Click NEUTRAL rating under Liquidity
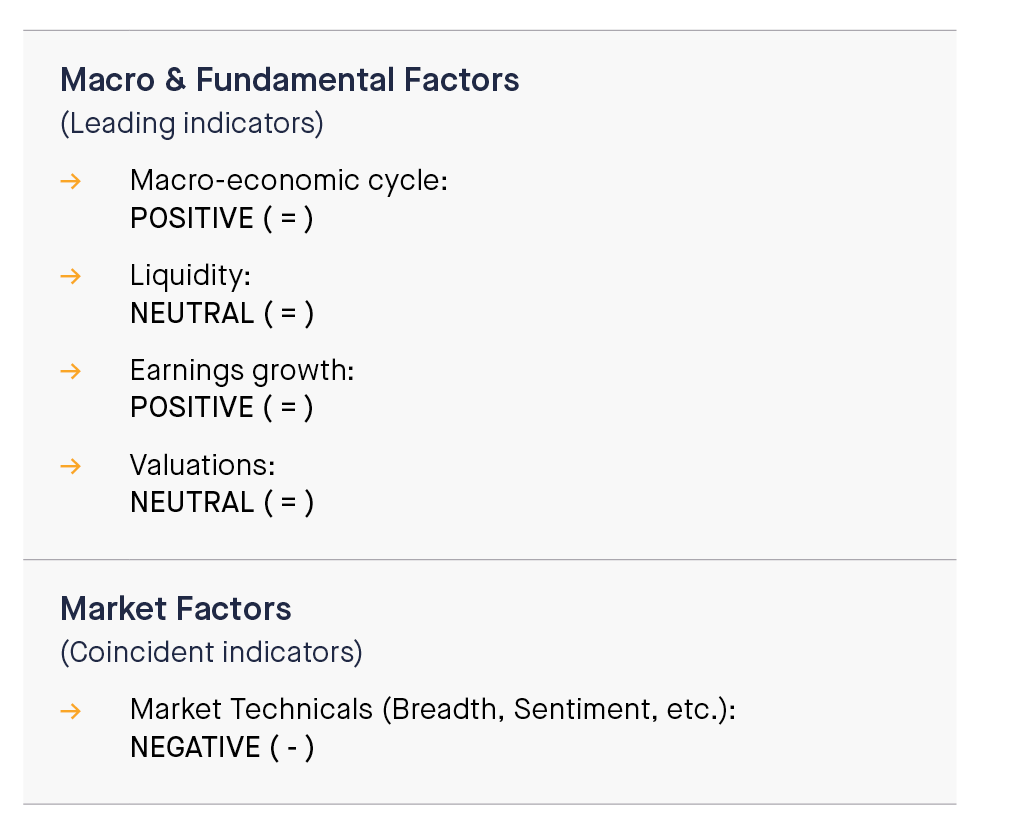The width and height of the screenshot is (1009, 839). coord(222,313)
